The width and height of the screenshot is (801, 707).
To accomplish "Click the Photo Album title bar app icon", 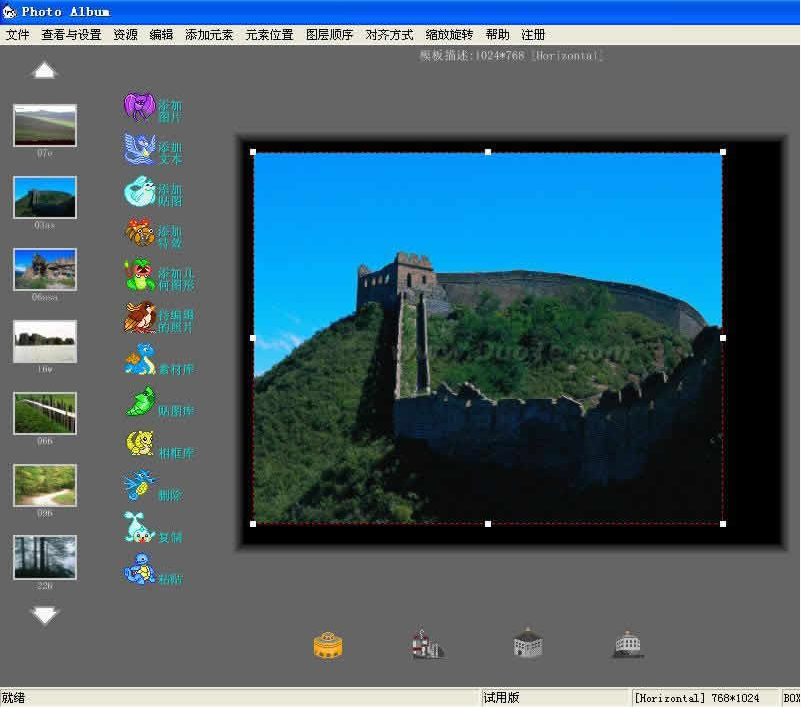I will 9,11.
